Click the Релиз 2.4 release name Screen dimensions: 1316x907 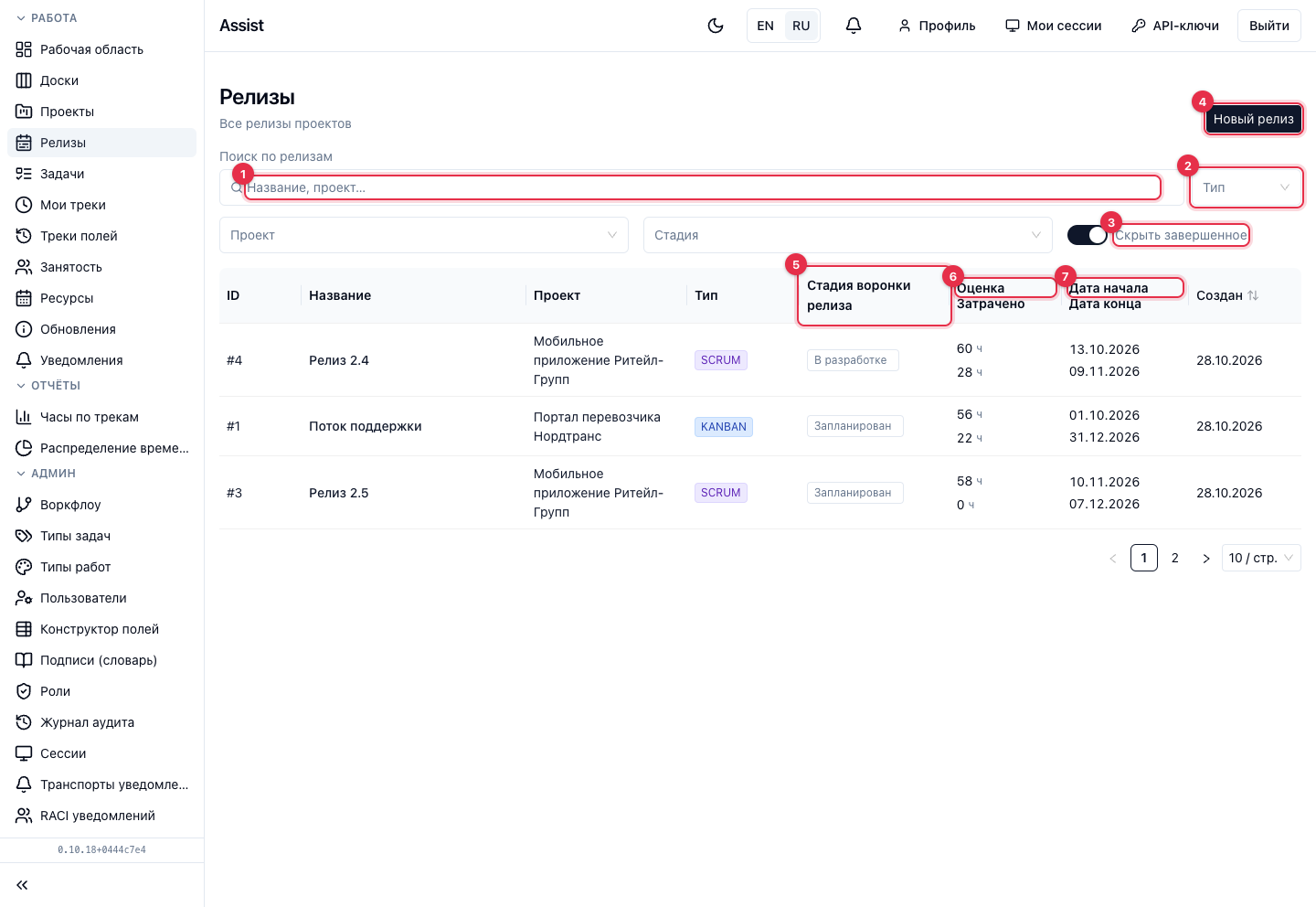339,360
